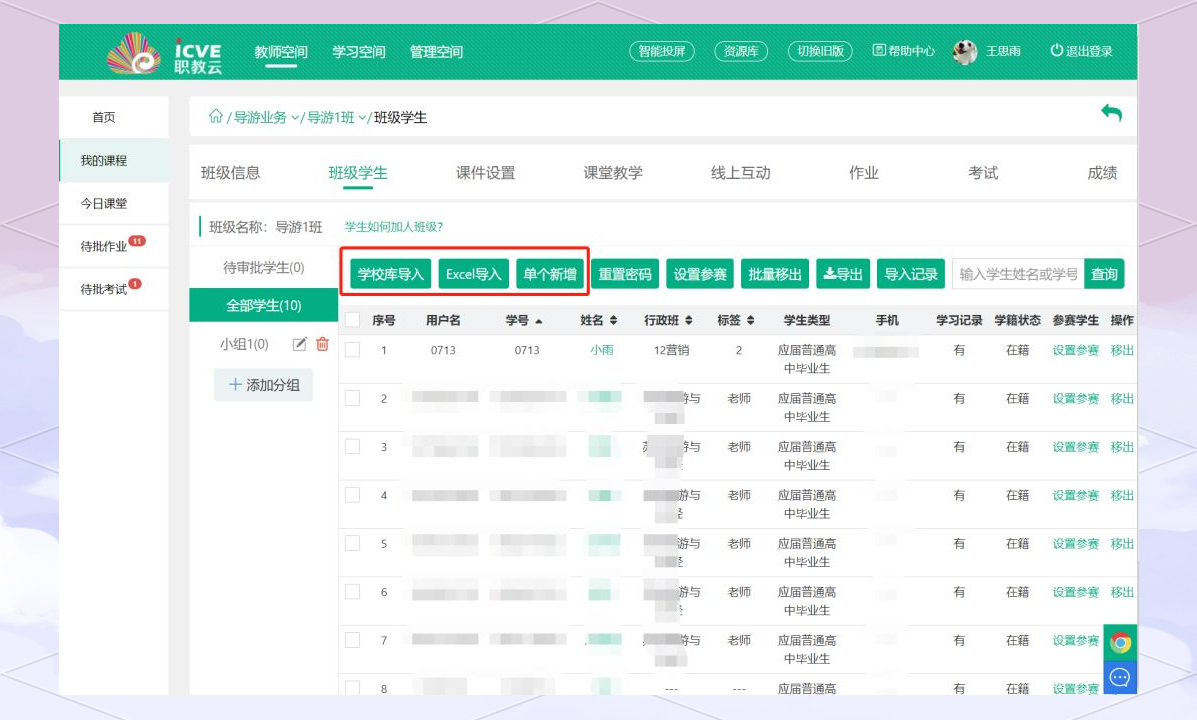Click the 待批作业 item with badge 11
1197x720 pixels.
point(113,246)
